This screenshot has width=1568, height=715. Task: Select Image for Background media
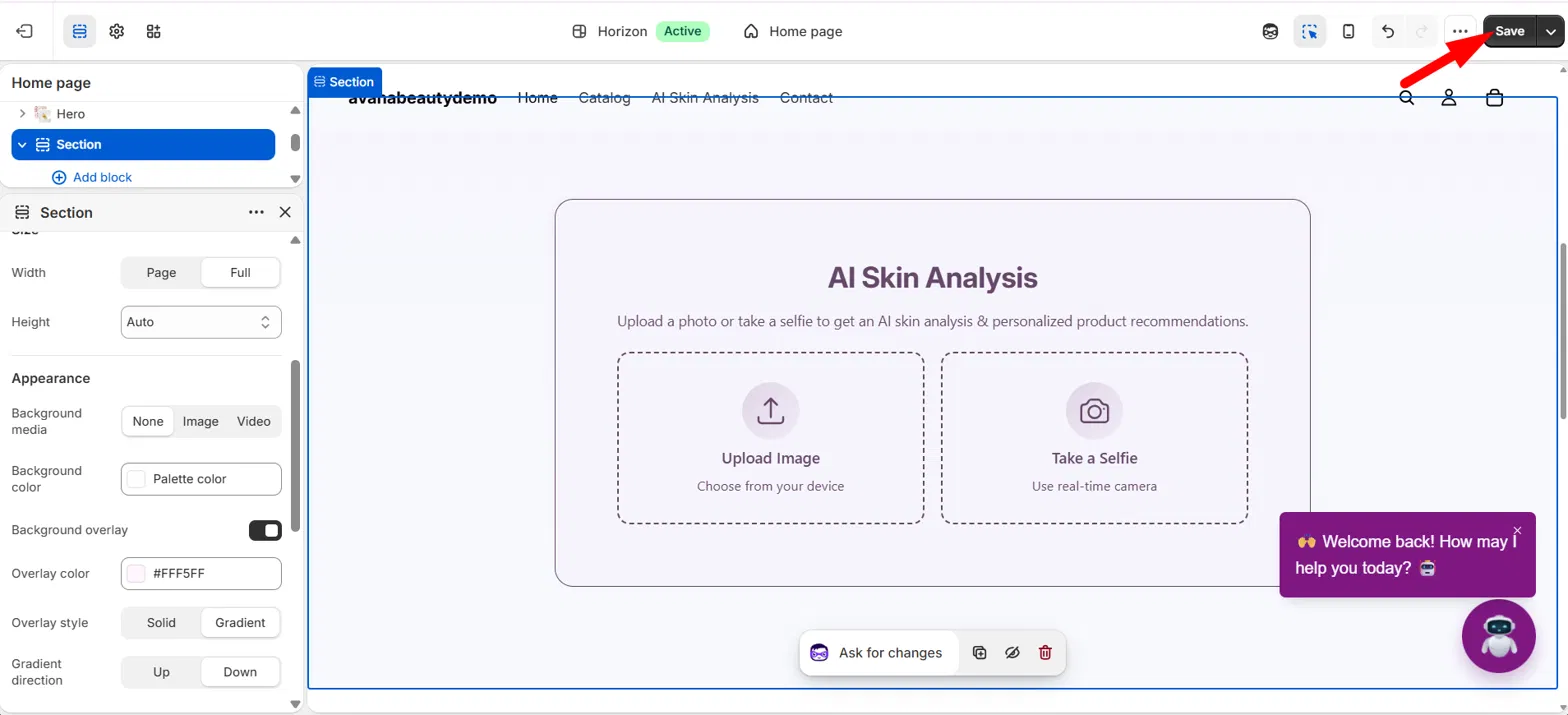point(200,421)
